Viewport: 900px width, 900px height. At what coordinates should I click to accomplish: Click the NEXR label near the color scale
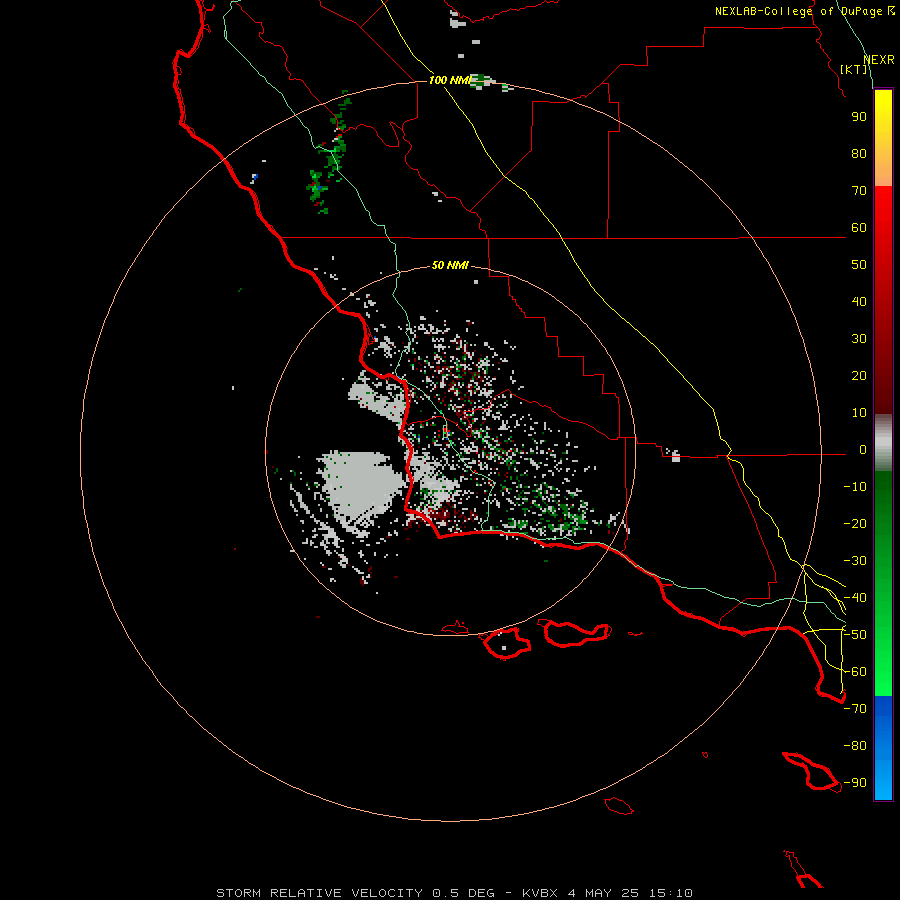879,60
